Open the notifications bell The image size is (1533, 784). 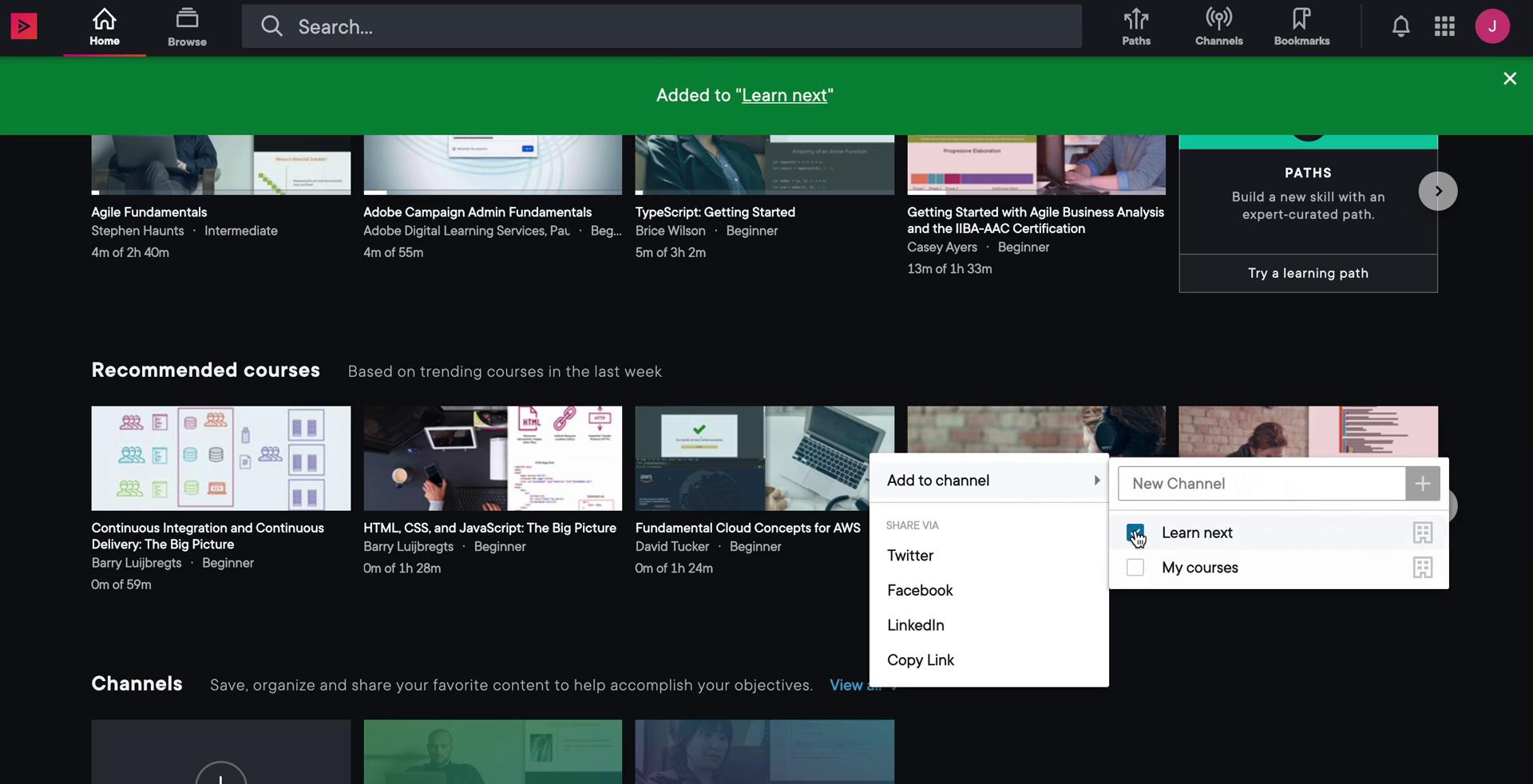[1400, 26]
